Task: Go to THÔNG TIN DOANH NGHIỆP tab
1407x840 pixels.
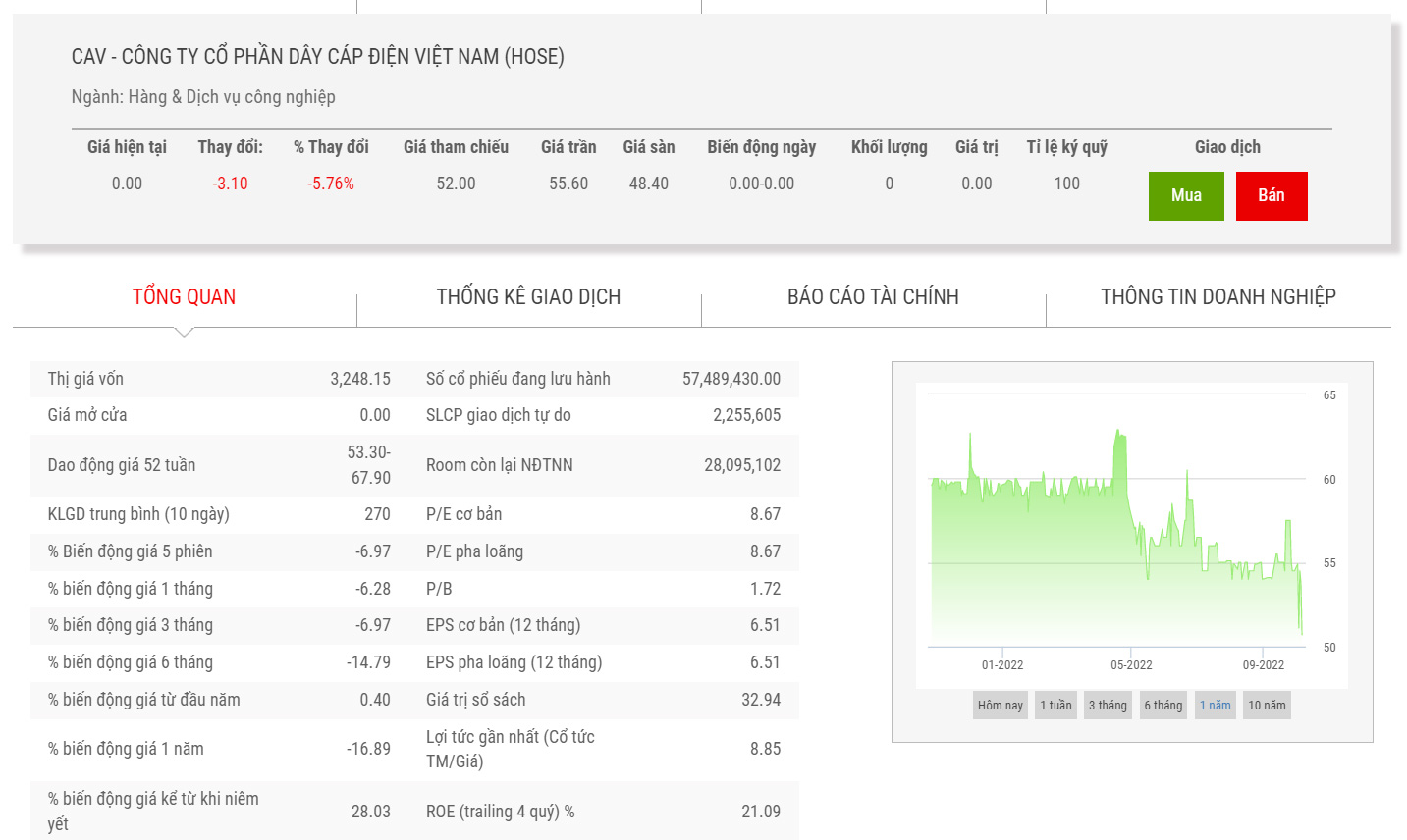Action: (1218, 296)
